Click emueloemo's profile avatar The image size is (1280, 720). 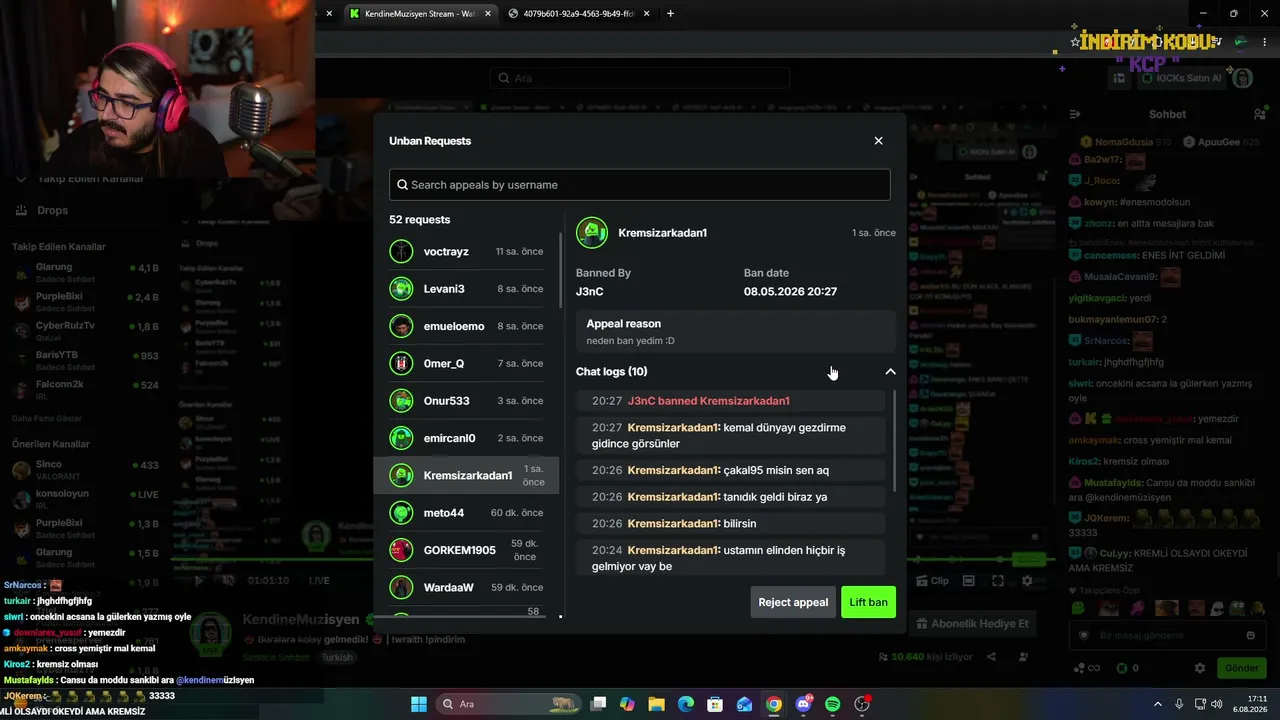pos(401,326)
